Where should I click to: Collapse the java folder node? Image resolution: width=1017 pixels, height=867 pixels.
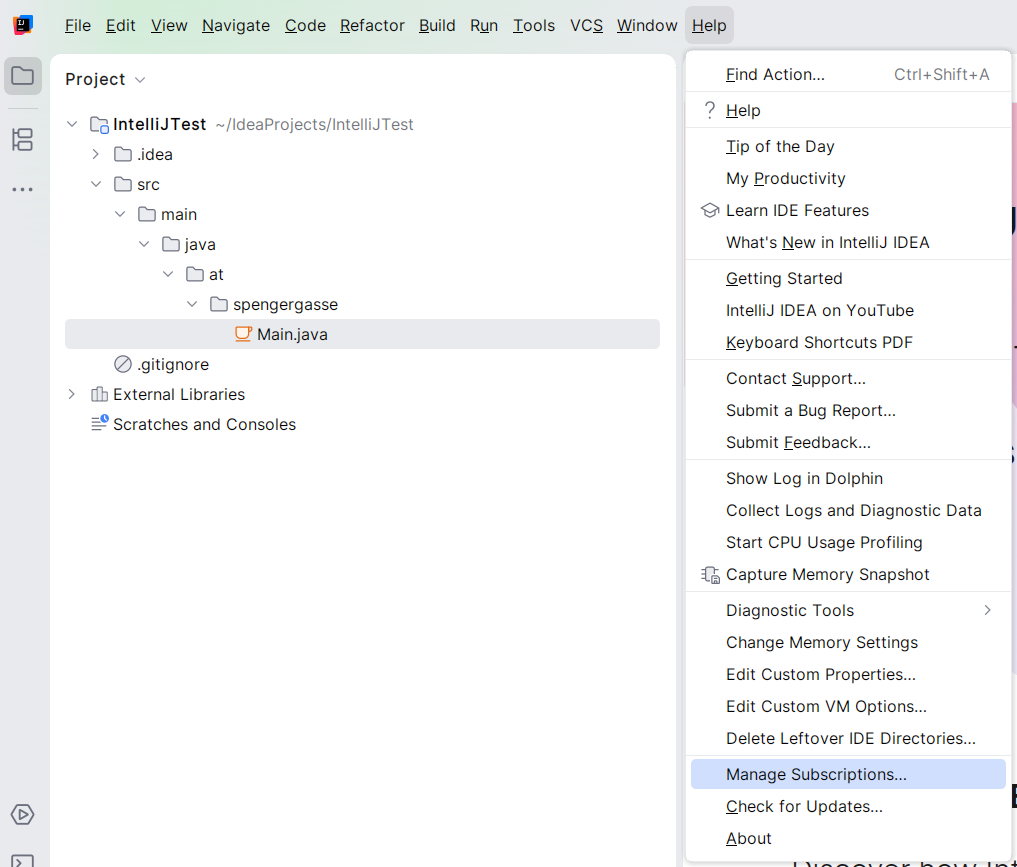point(144,244)
